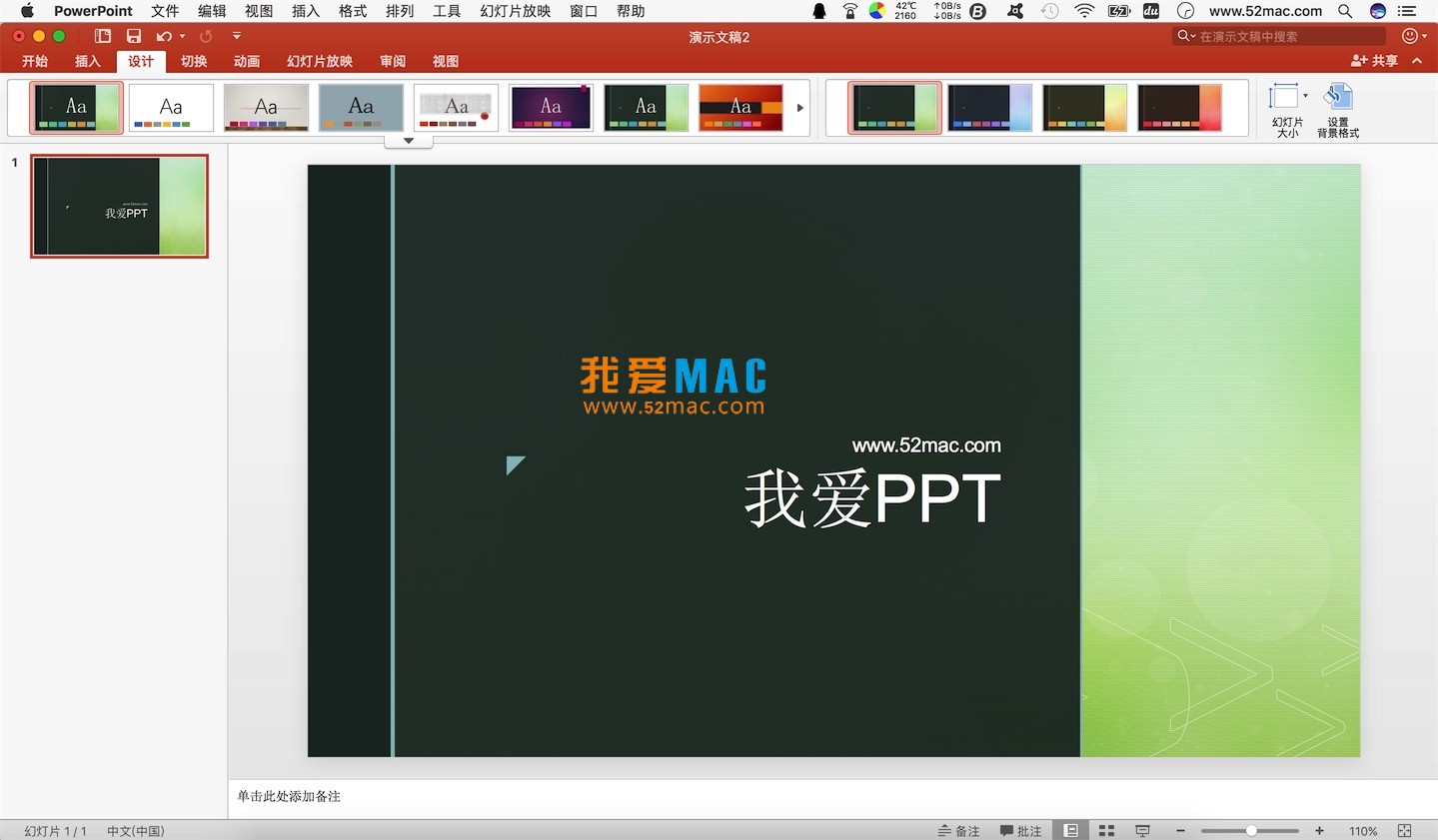Open the search options magnifier dropdown

click(x=1186, y=36)
